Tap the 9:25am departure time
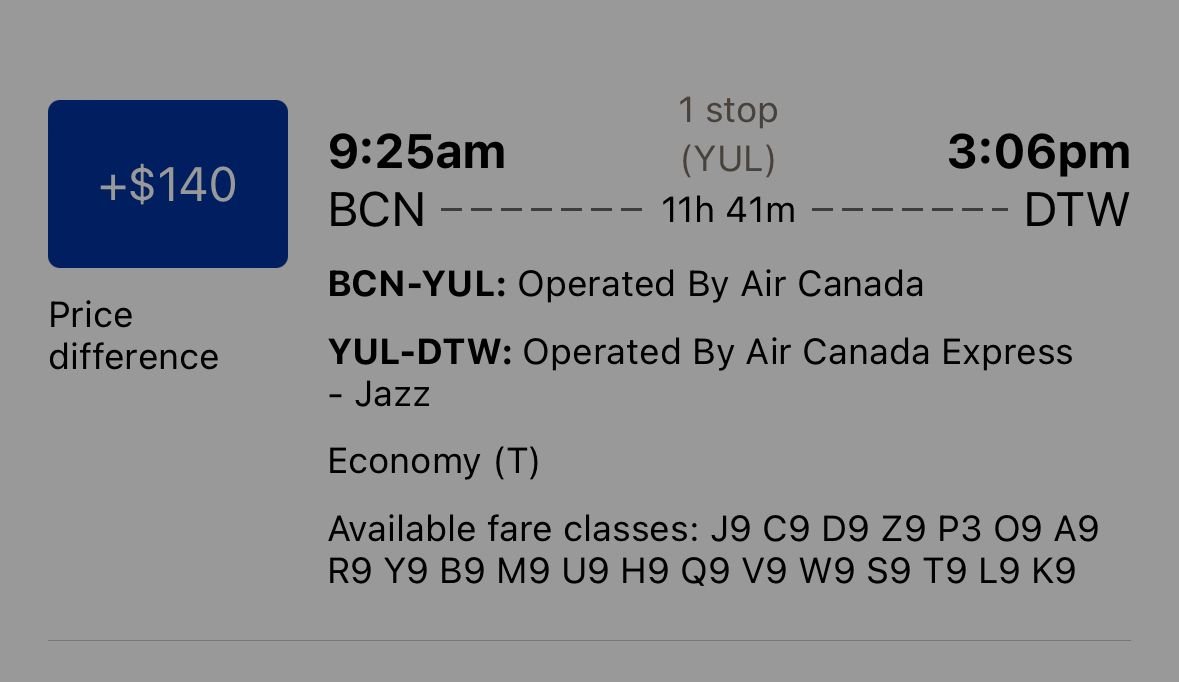Screen dimensions: 1179x682 (417, 152)
